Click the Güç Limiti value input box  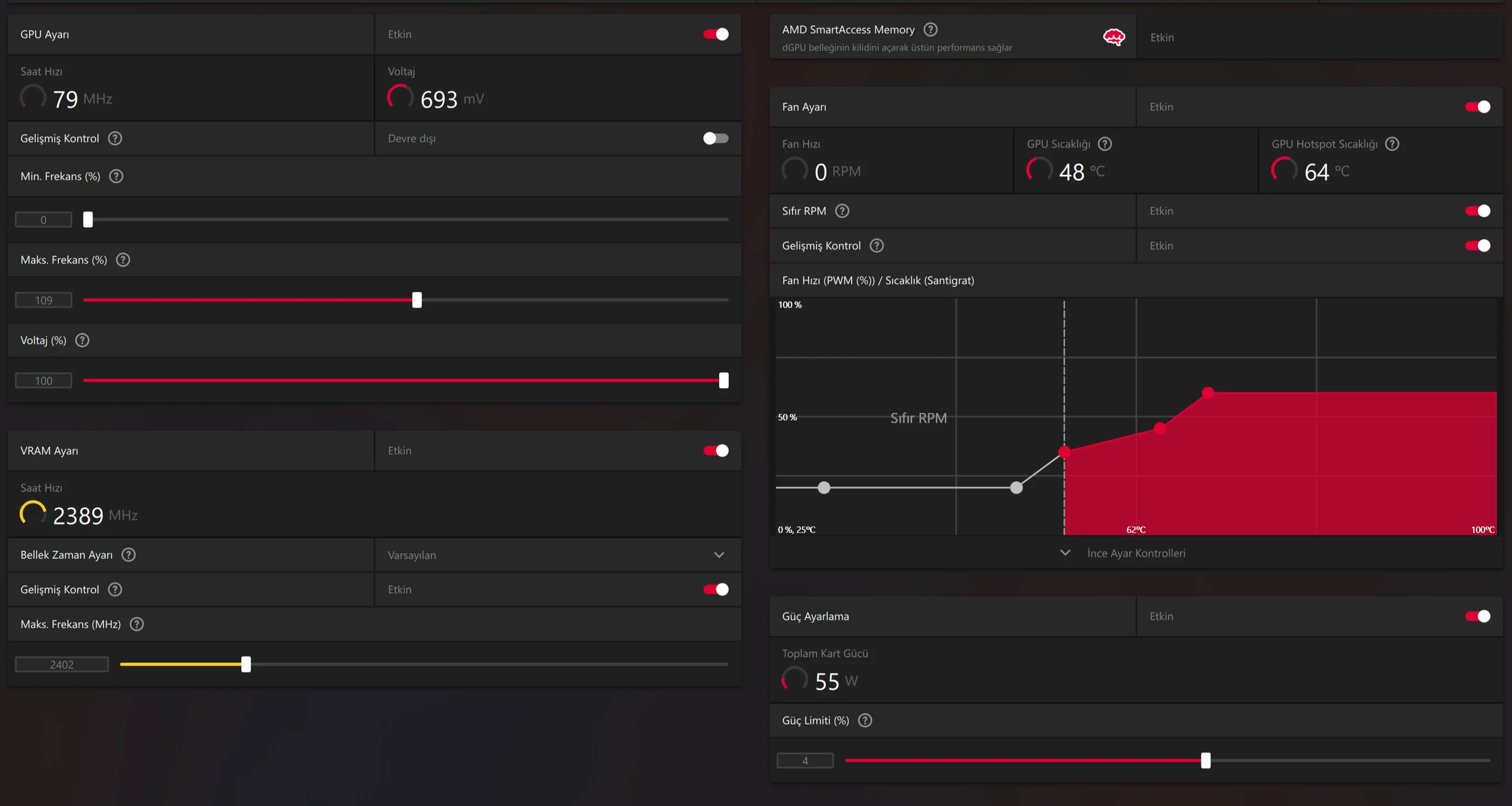805,761
